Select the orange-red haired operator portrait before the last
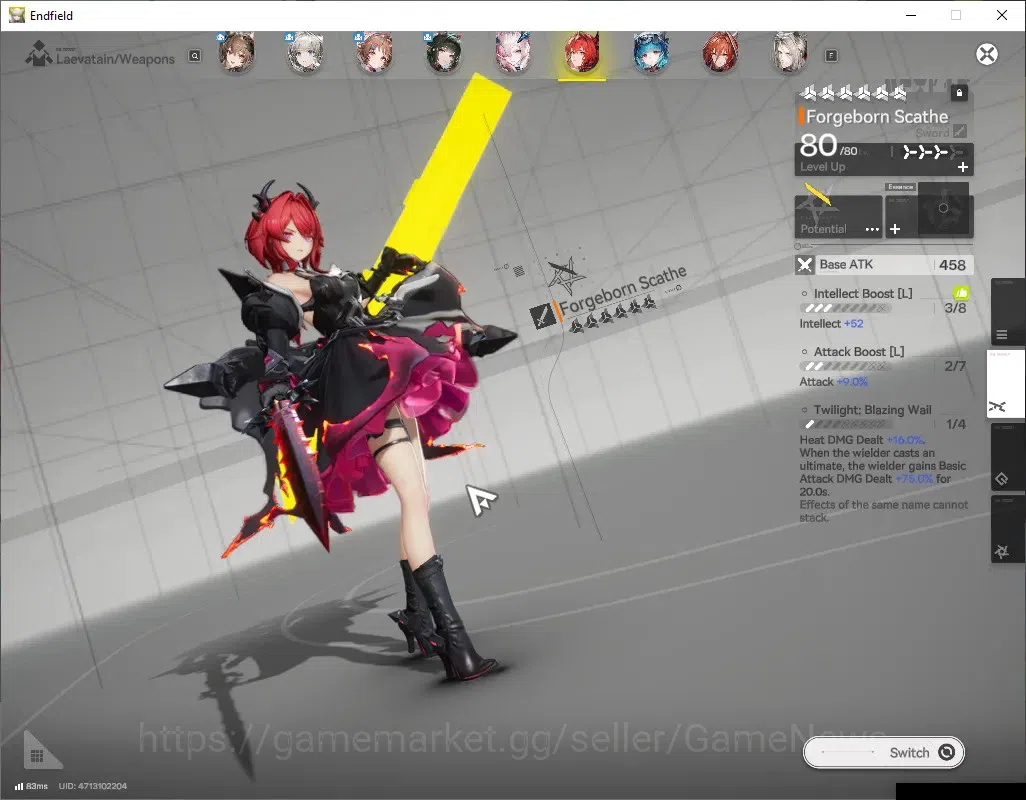The image size is (1026, 800). [720, 52]
